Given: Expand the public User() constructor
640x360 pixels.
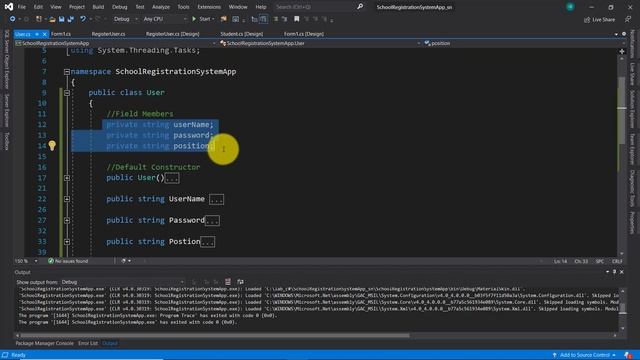Looking at the screenshot, I should pyautogui.click(x=67, y=178).
